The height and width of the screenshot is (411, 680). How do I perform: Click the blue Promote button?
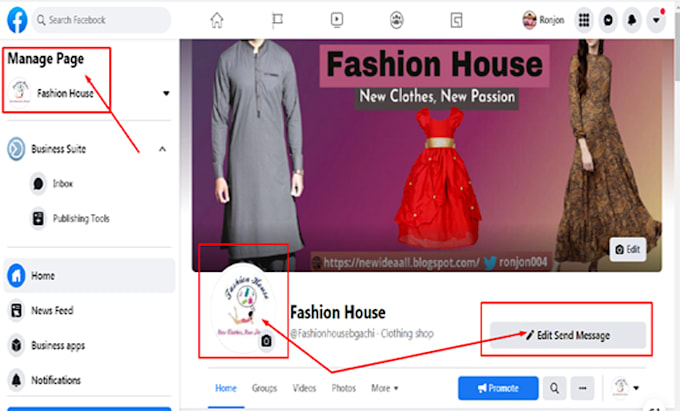click(498, 388)
